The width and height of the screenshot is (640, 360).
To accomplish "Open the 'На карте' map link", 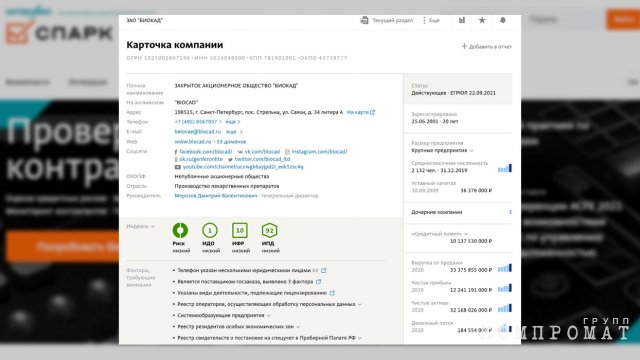I will (360, 112).
